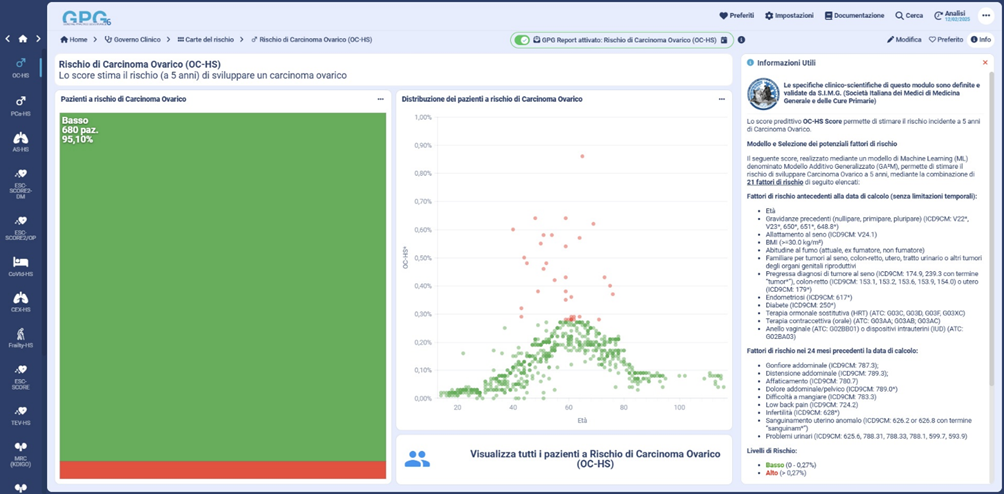Open the MRC (KDIGO) kidney module

pyautogui.click(x=20, y=451)
